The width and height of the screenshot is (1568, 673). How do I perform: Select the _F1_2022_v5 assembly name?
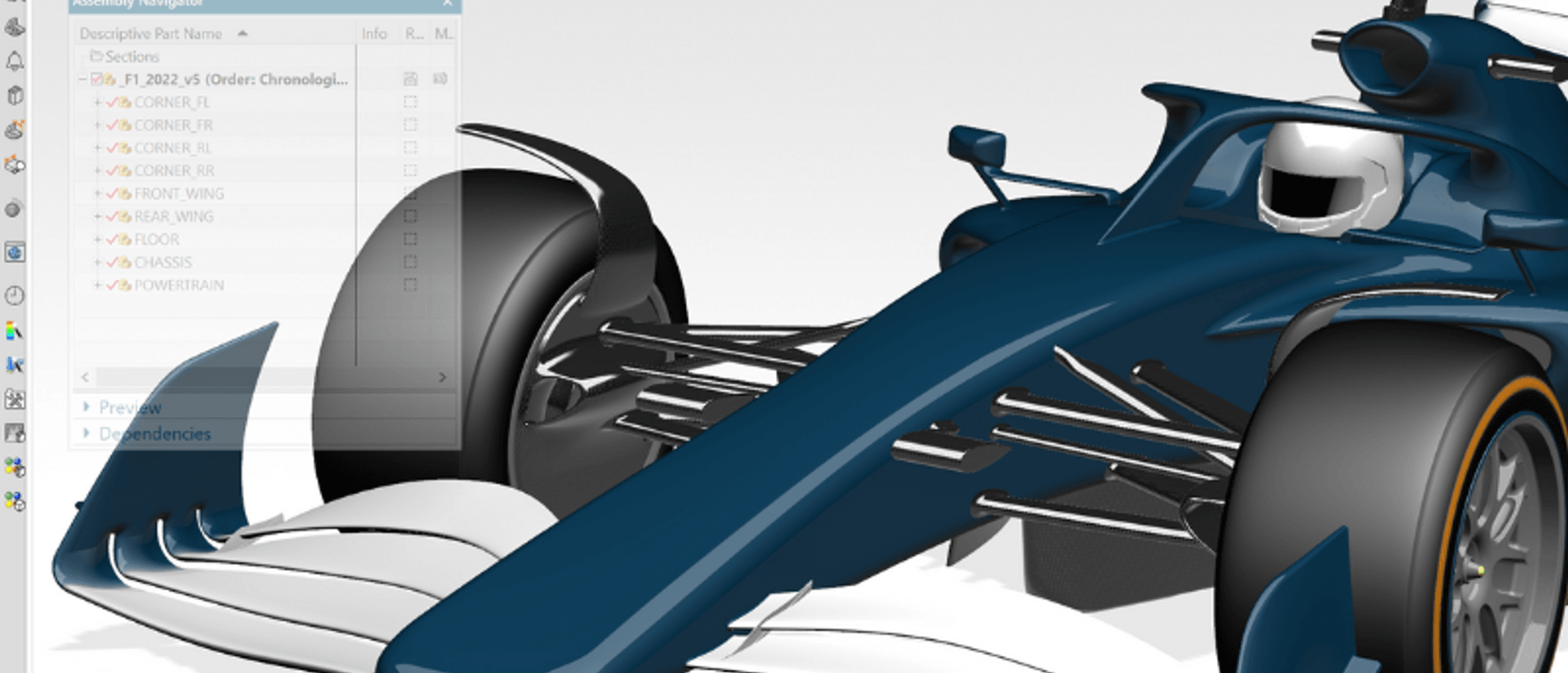[x=234, y=79]
